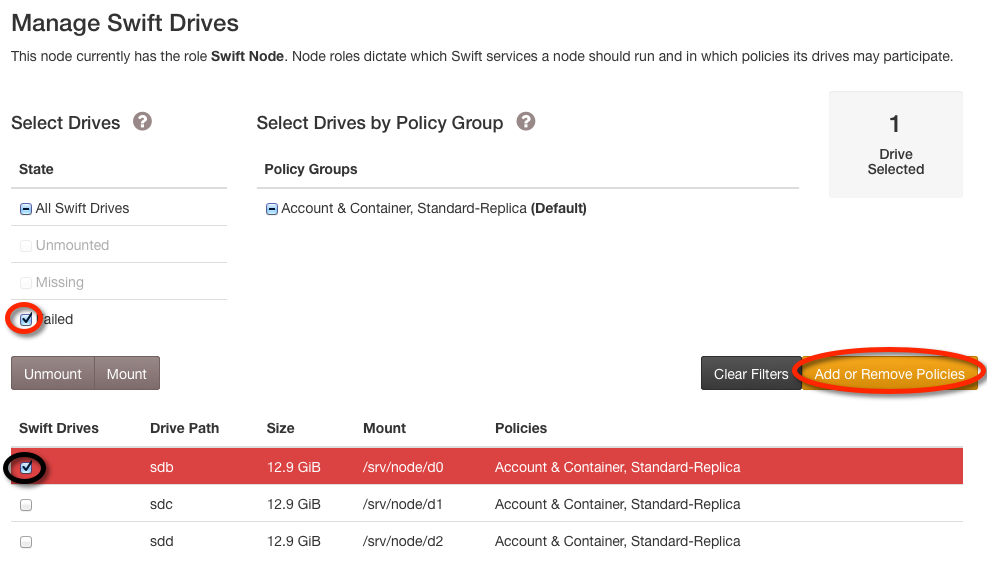This screenshot has height=562, width=987.
Task: Click mount path /srv/node/d0
Action: click(x=403, y=467)
